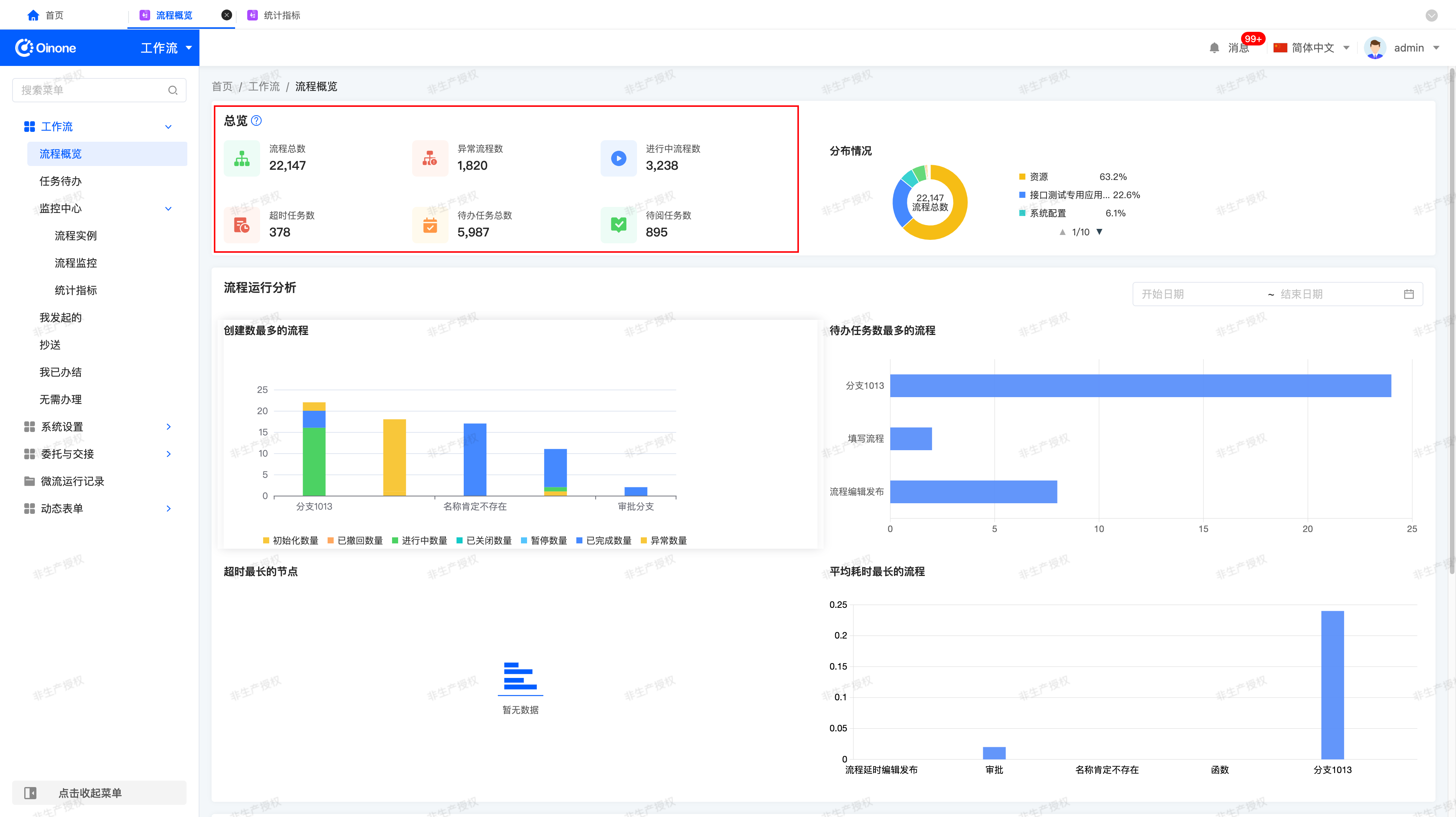Image resolution: width=1456 pixels, height=817 pixels.
Task: Click the 异常流程数 red icon
Action: coord(430,159)
